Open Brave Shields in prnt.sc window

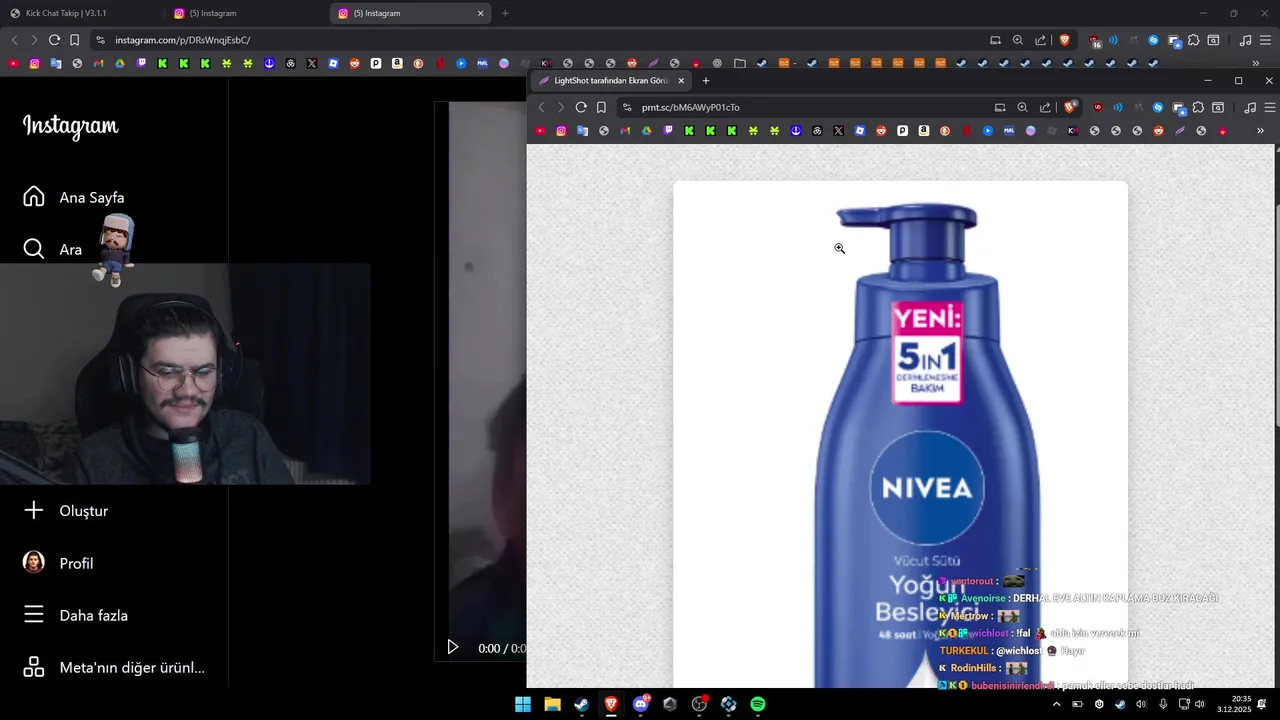[x=1071, y=107]
